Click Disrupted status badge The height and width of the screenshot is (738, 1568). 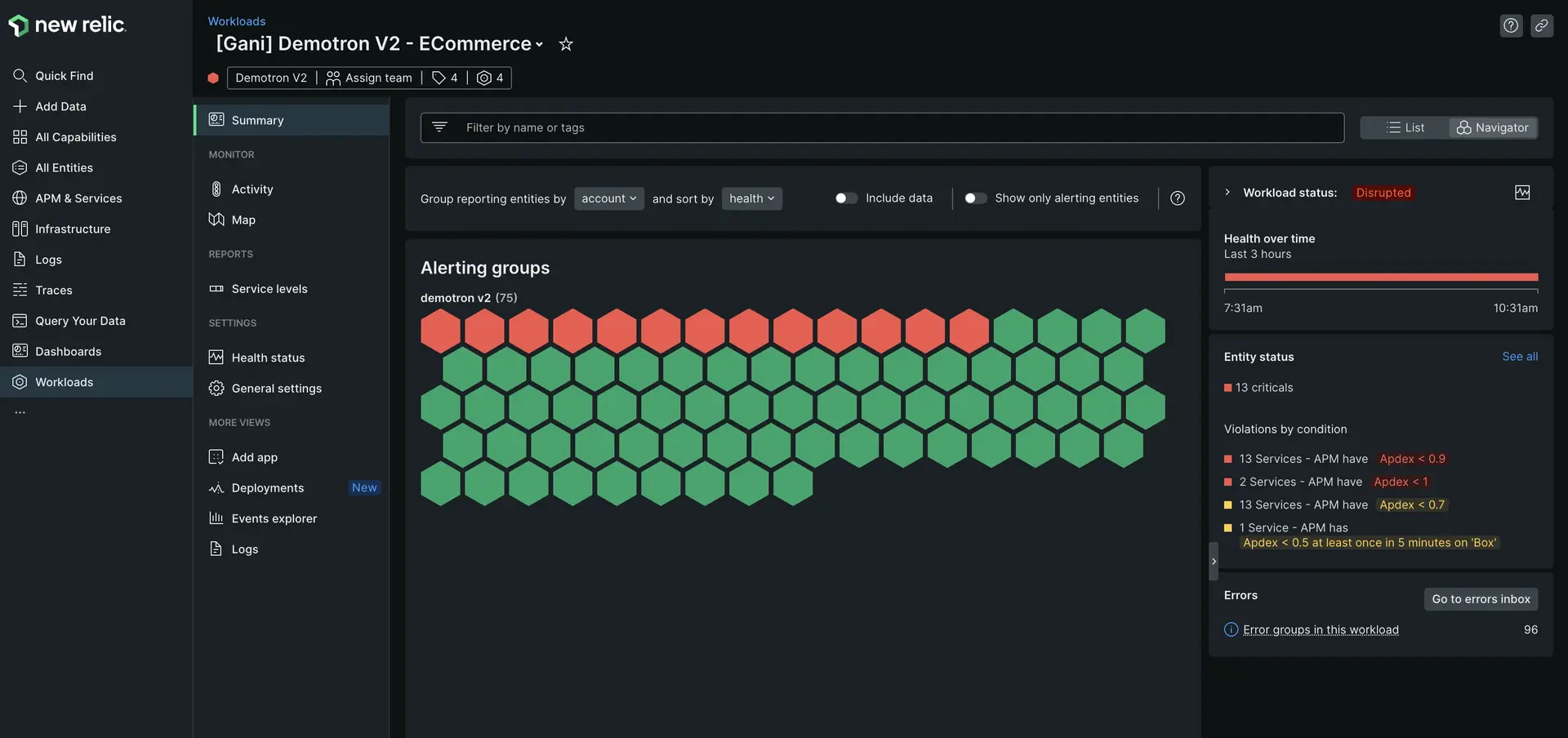point(1383,193)
